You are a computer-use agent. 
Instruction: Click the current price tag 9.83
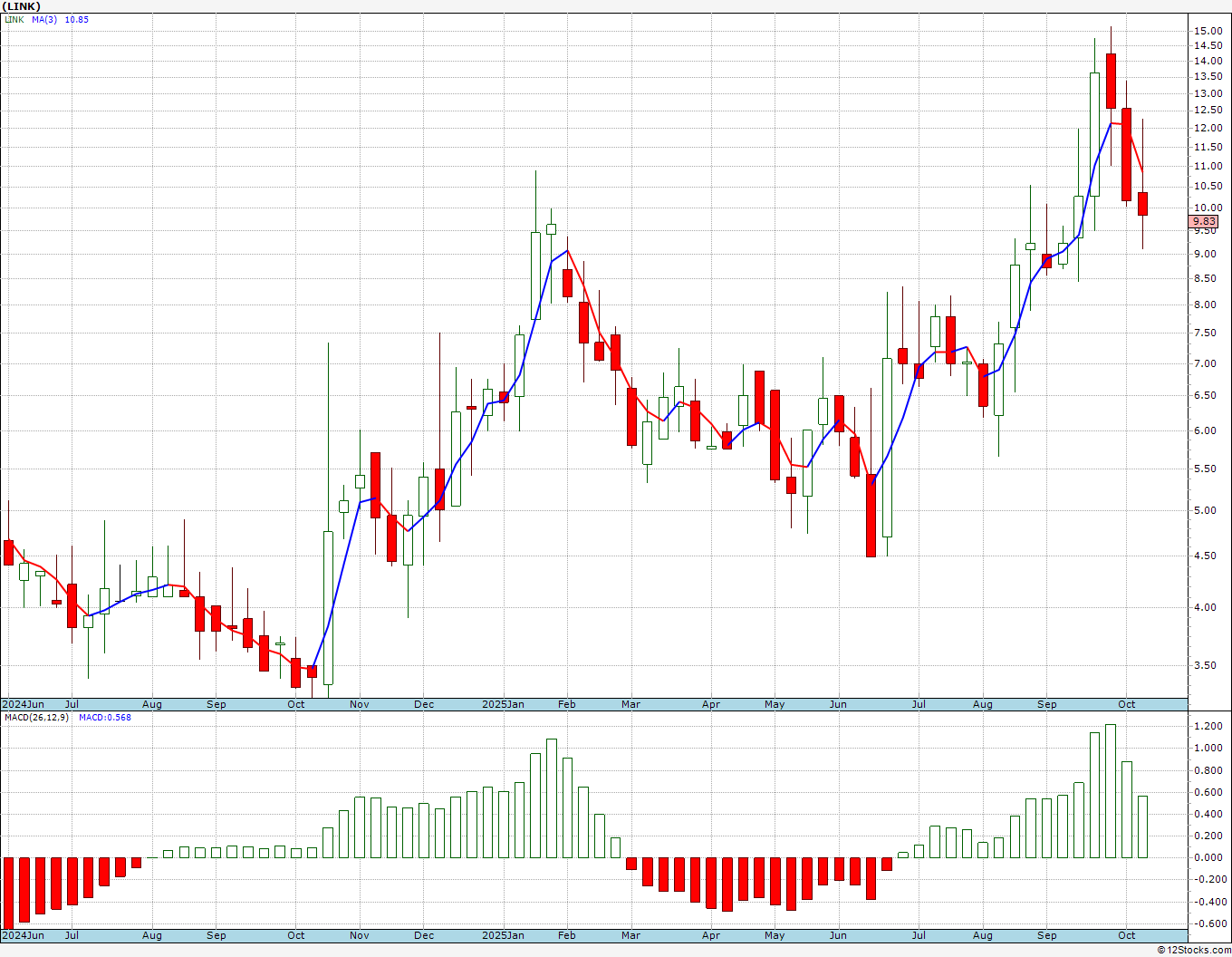click(x=1204, y=221)
